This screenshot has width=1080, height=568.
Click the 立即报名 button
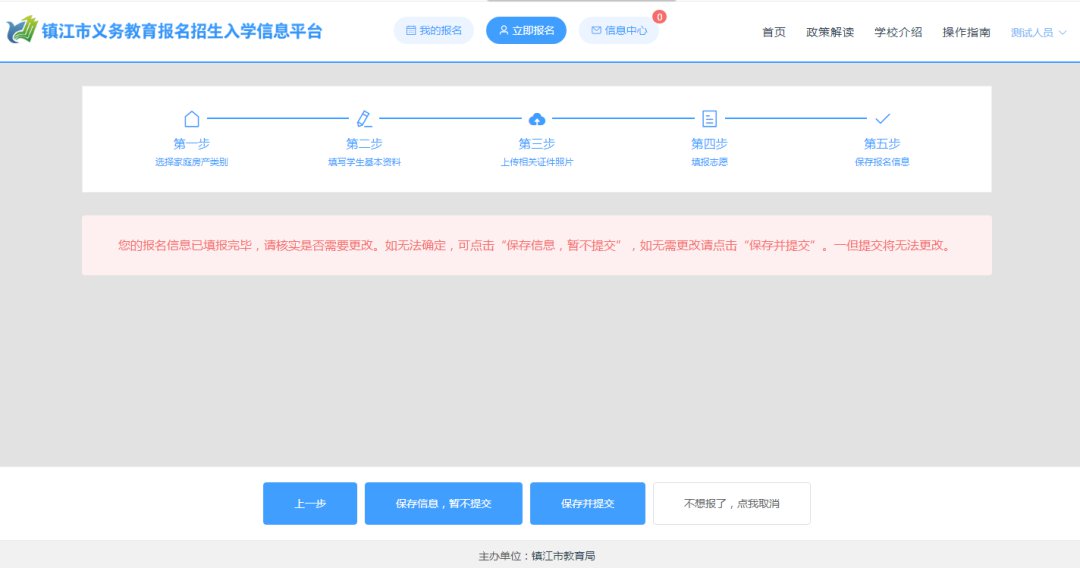526,31
